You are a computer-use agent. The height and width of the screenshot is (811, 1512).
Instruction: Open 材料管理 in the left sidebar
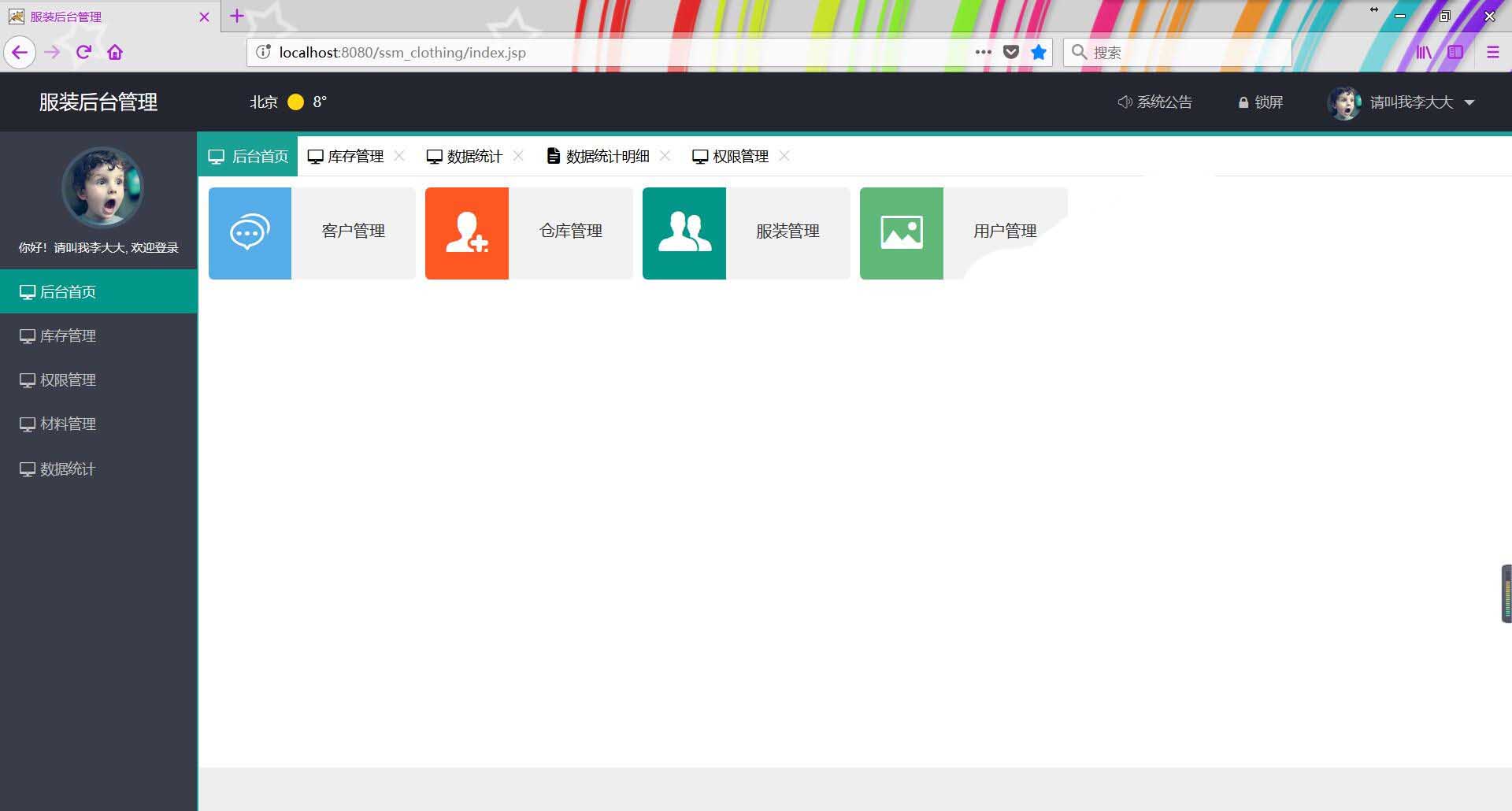[x=98, y=424]
